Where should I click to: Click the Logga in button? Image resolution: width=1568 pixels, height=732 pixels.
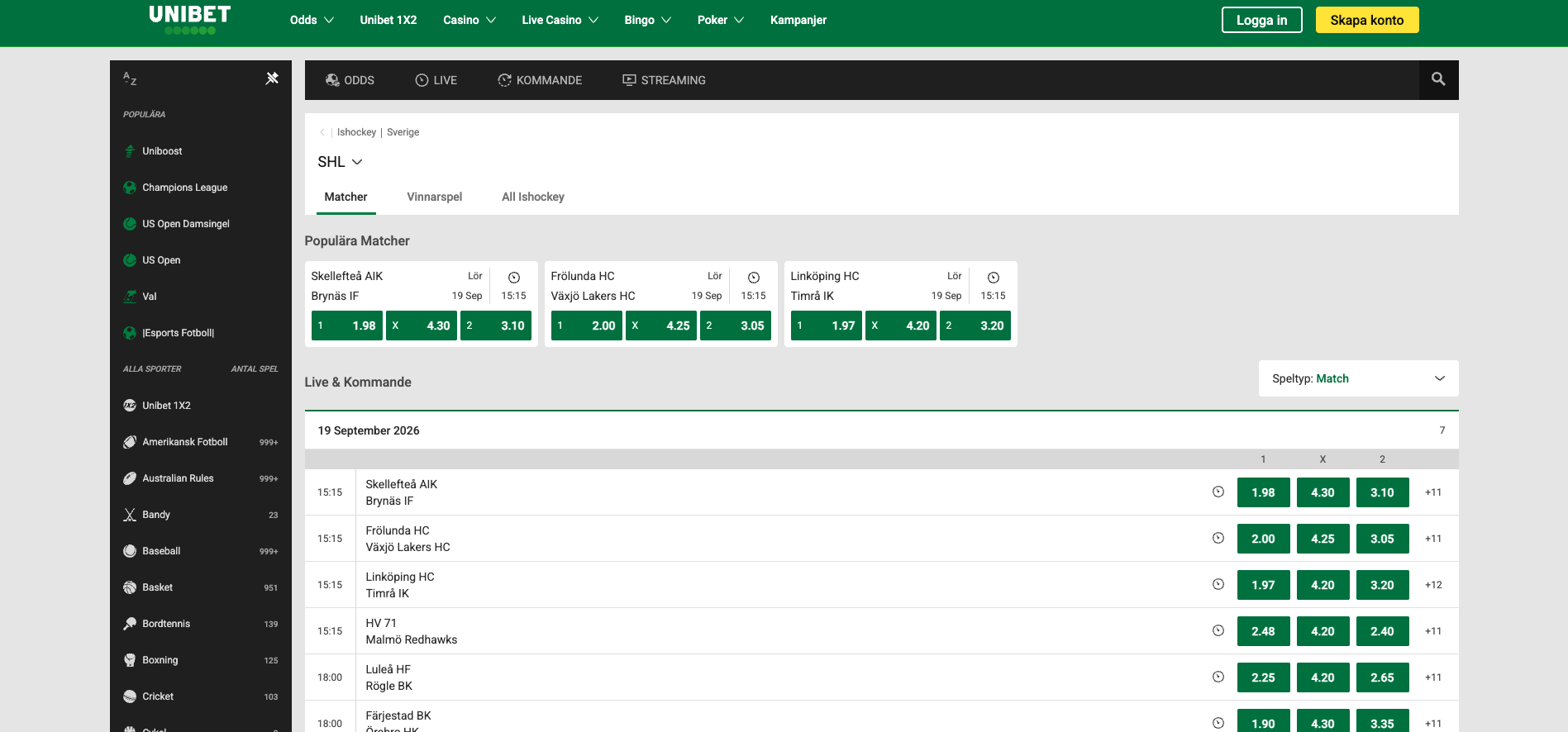[x=1261, y=20]
